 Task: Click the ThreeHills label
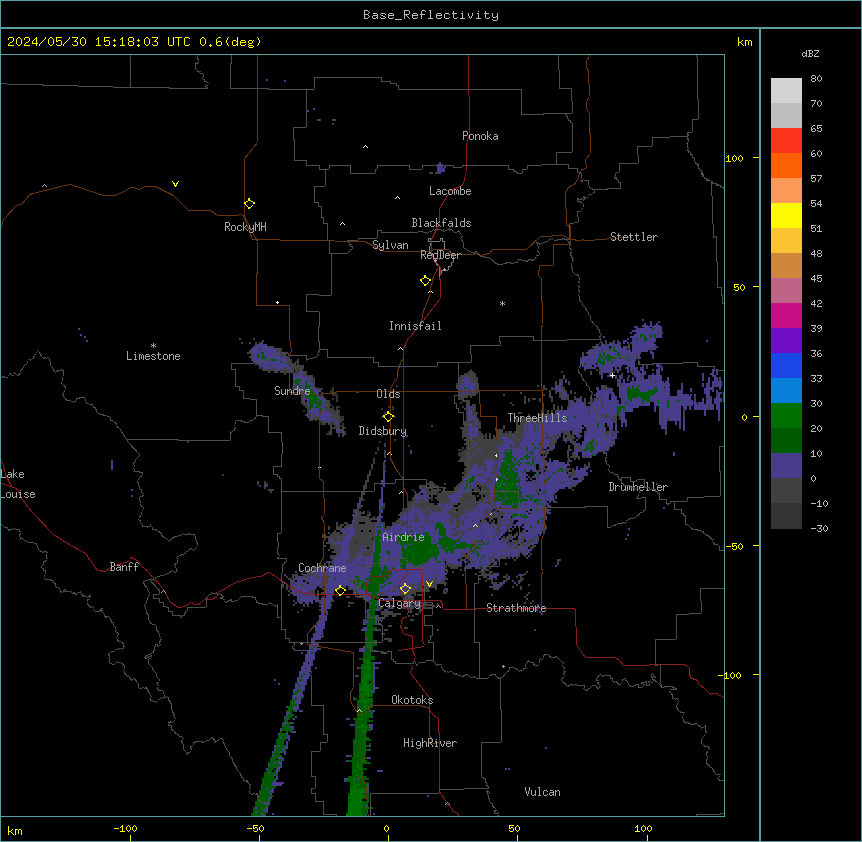537,418
